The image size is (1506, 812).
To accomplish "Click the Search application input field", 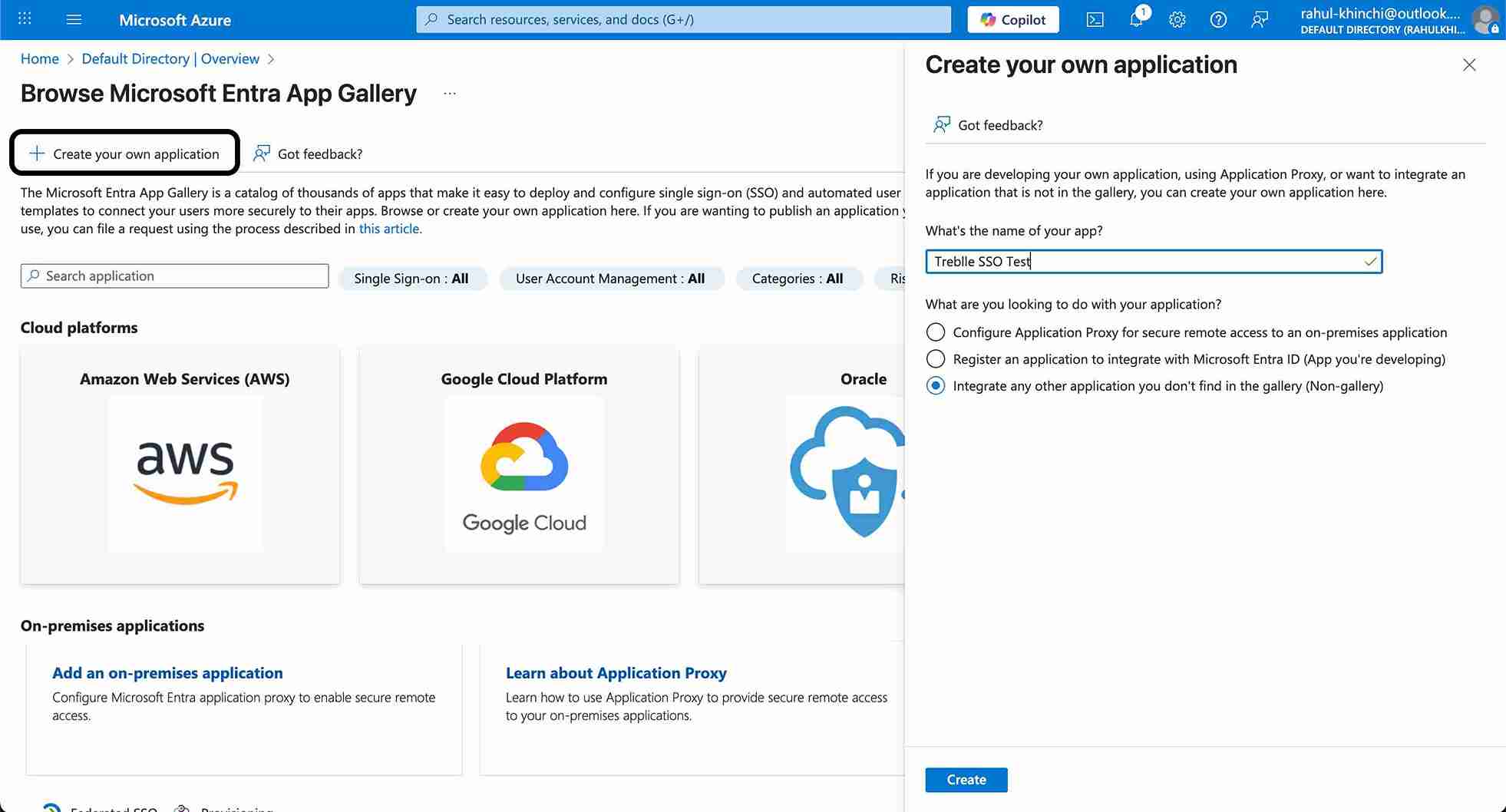I will tap(174, 276).
